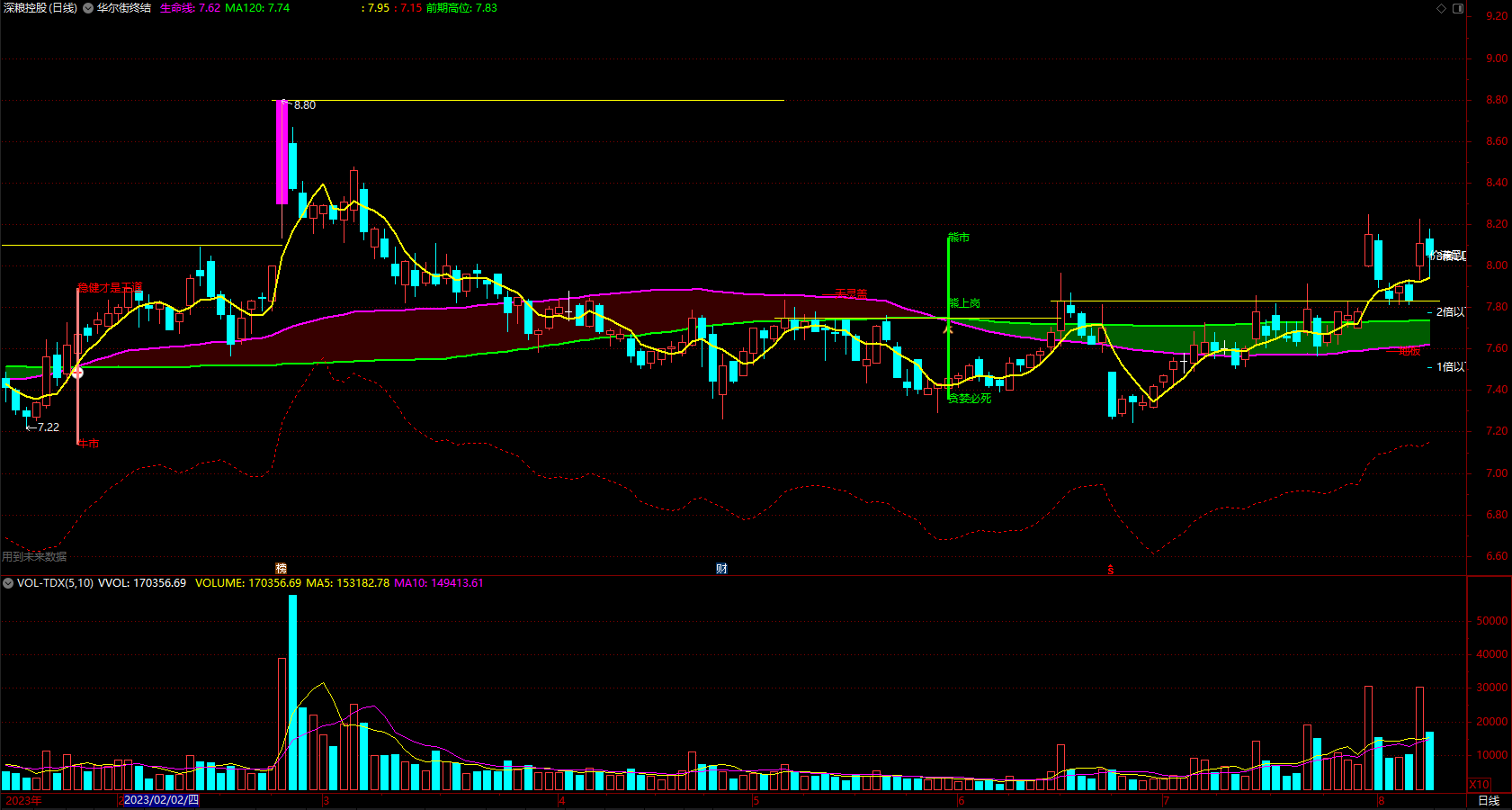Click the 生命线: 7.62 indicator value
The width and height of the screenshot is (1512, 810).
click(190, 8)
